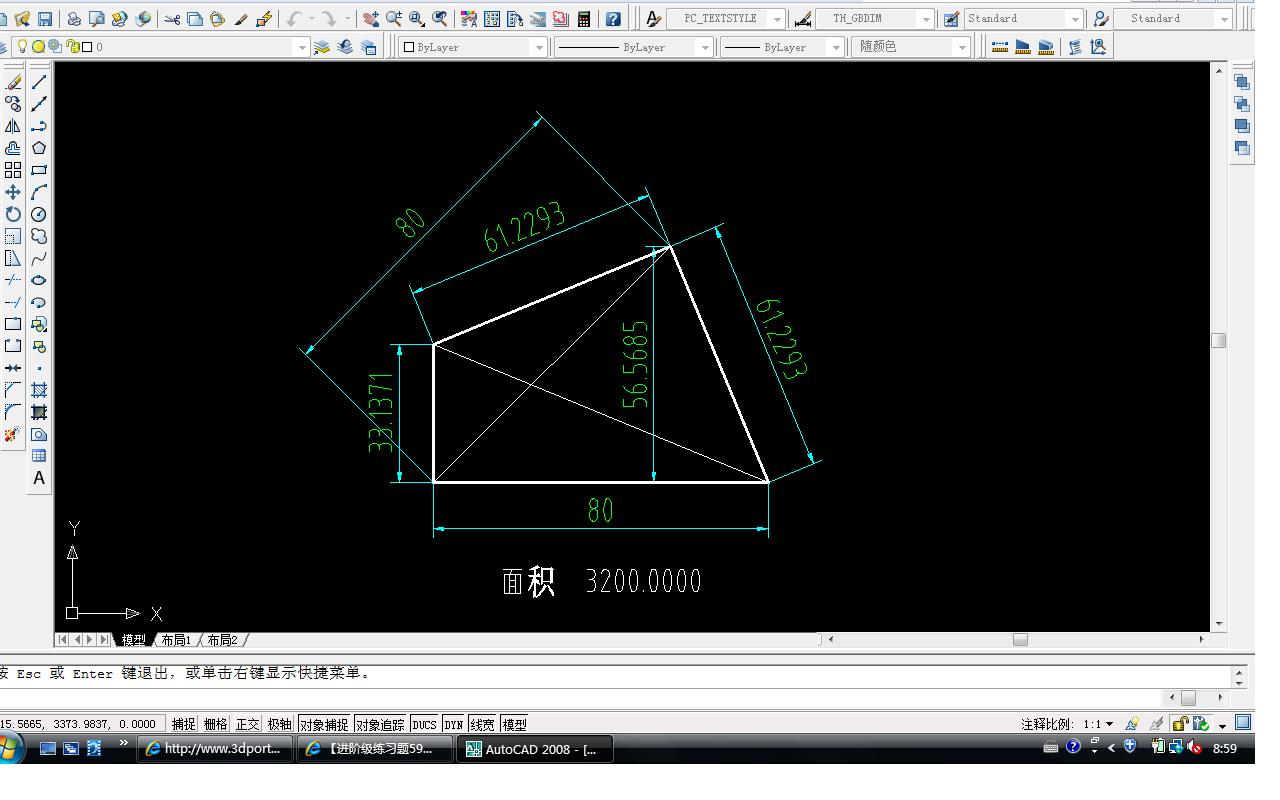The height and width of the screenshot is (800, 1280).
Task: Open the ByLayer linetype dropdown
Action: coord(705,47)
